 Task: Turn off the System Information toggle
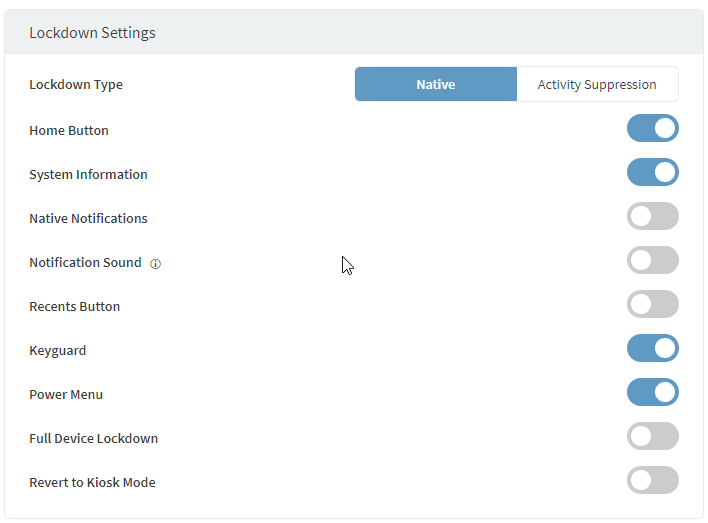652,173
